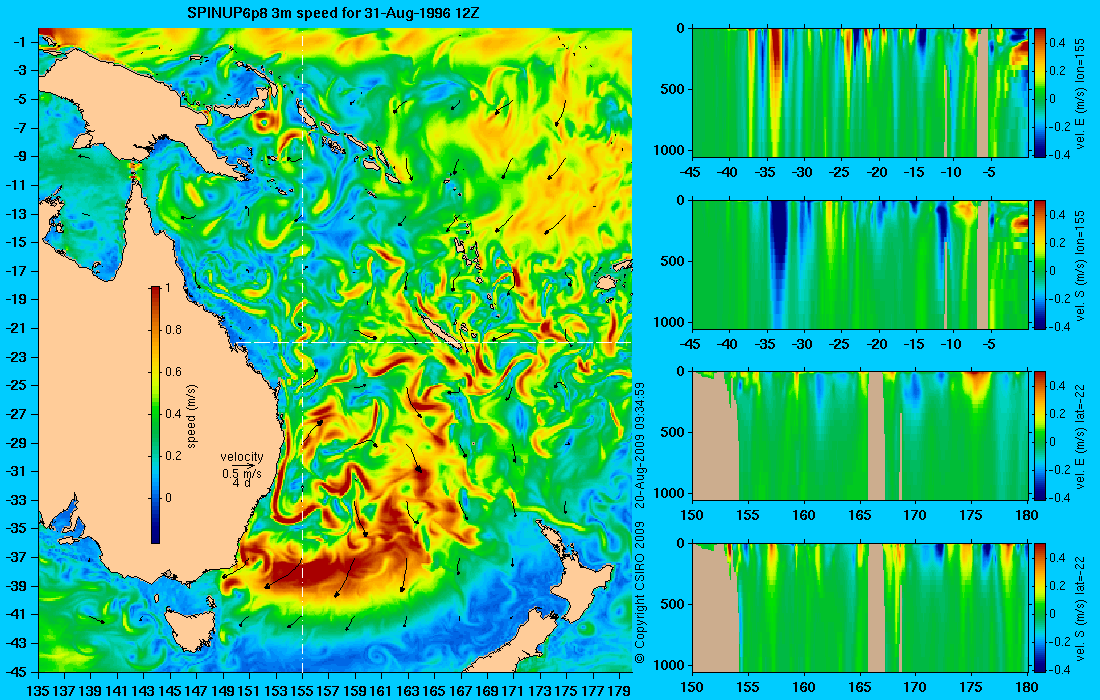Click the vel. E lon=155 section plot
1100x700 pixels.
click(x=860, y=93)
